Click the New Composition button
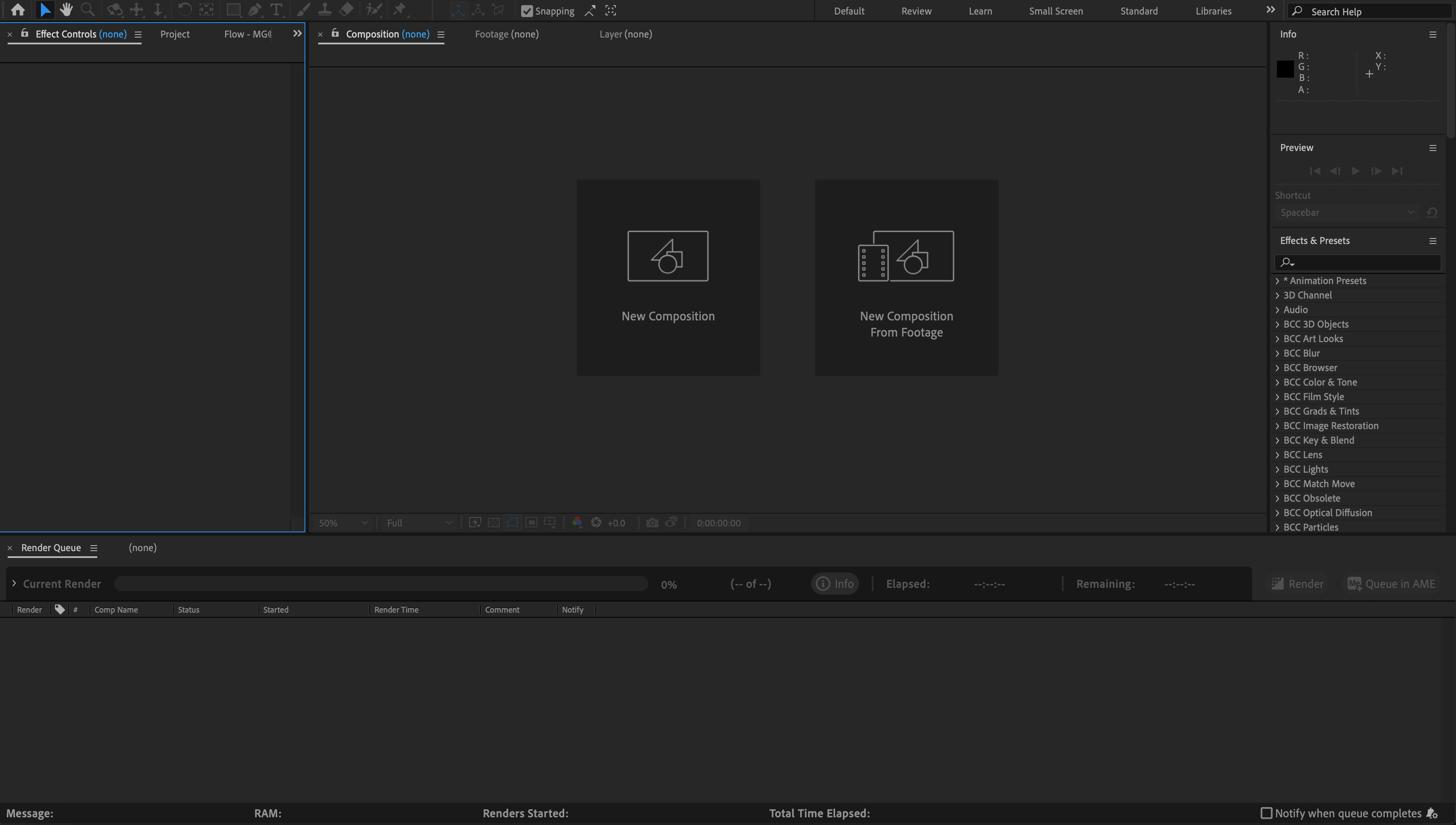Image resolution: width=1456 pixels, height=825 pixels. coord(668,277)
